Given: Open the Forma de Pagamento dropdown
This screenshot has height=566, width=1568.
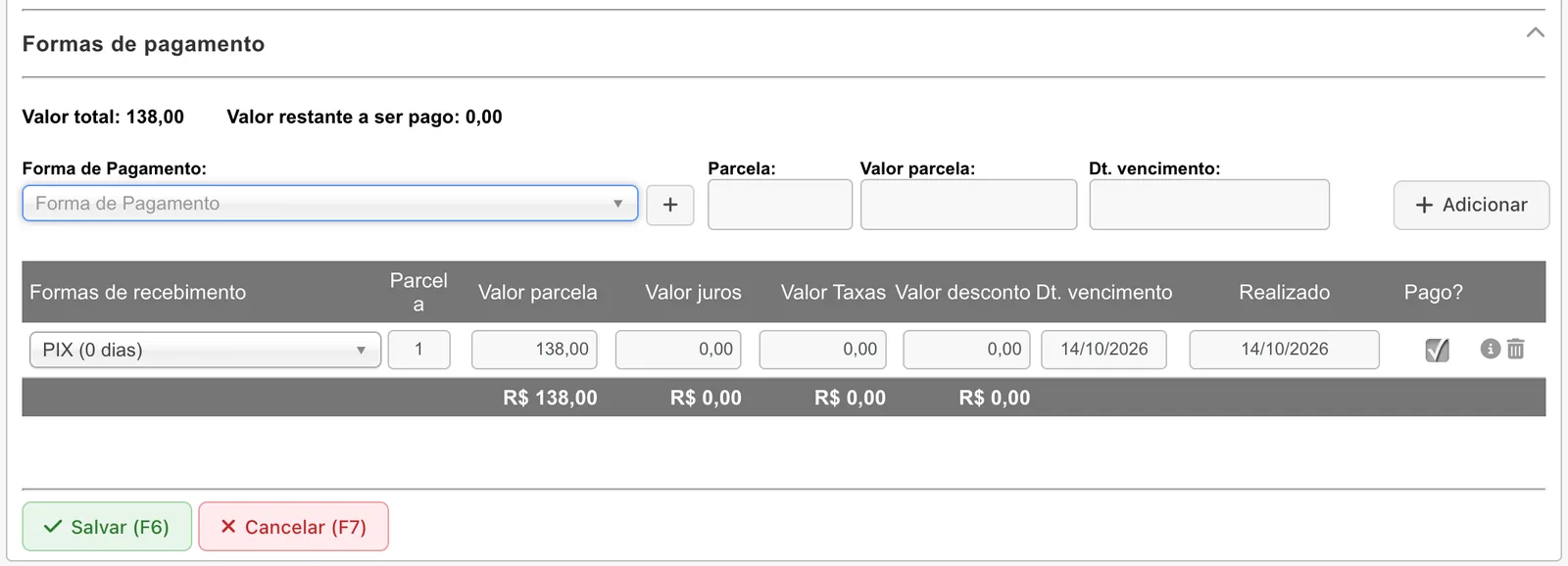Looking at the screenshot, I should pos(330,204).
